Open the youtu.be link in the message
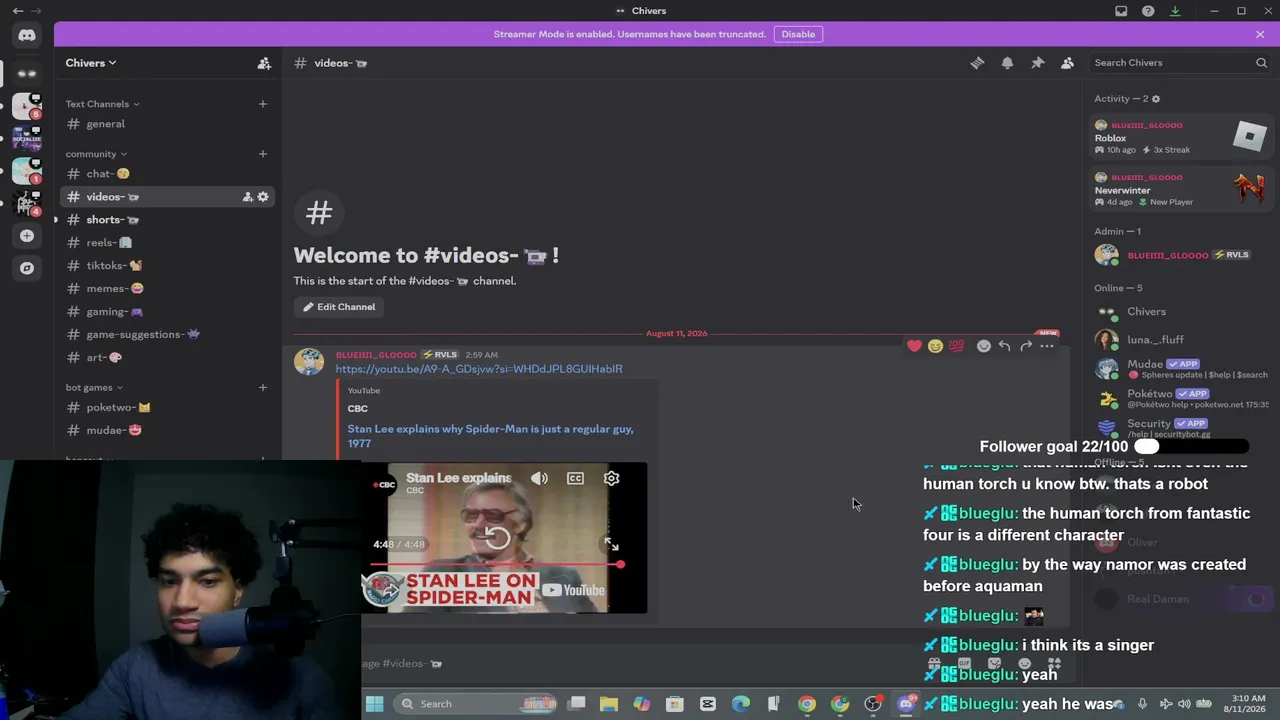Image resolution: width=1280 pixels, height=720 pixels. point(479,369)
